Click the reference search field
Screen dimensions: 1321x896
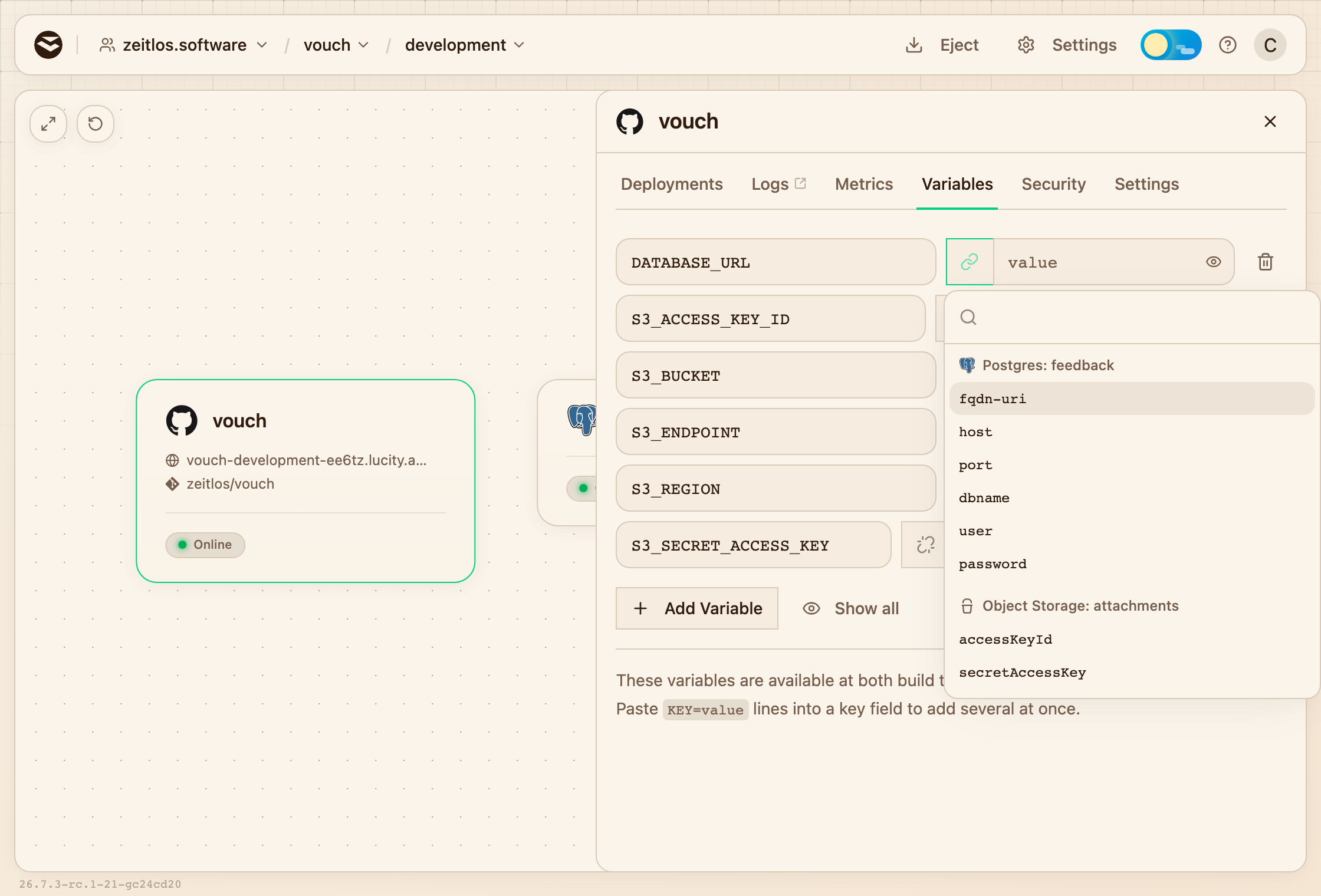pos(1132,317)
